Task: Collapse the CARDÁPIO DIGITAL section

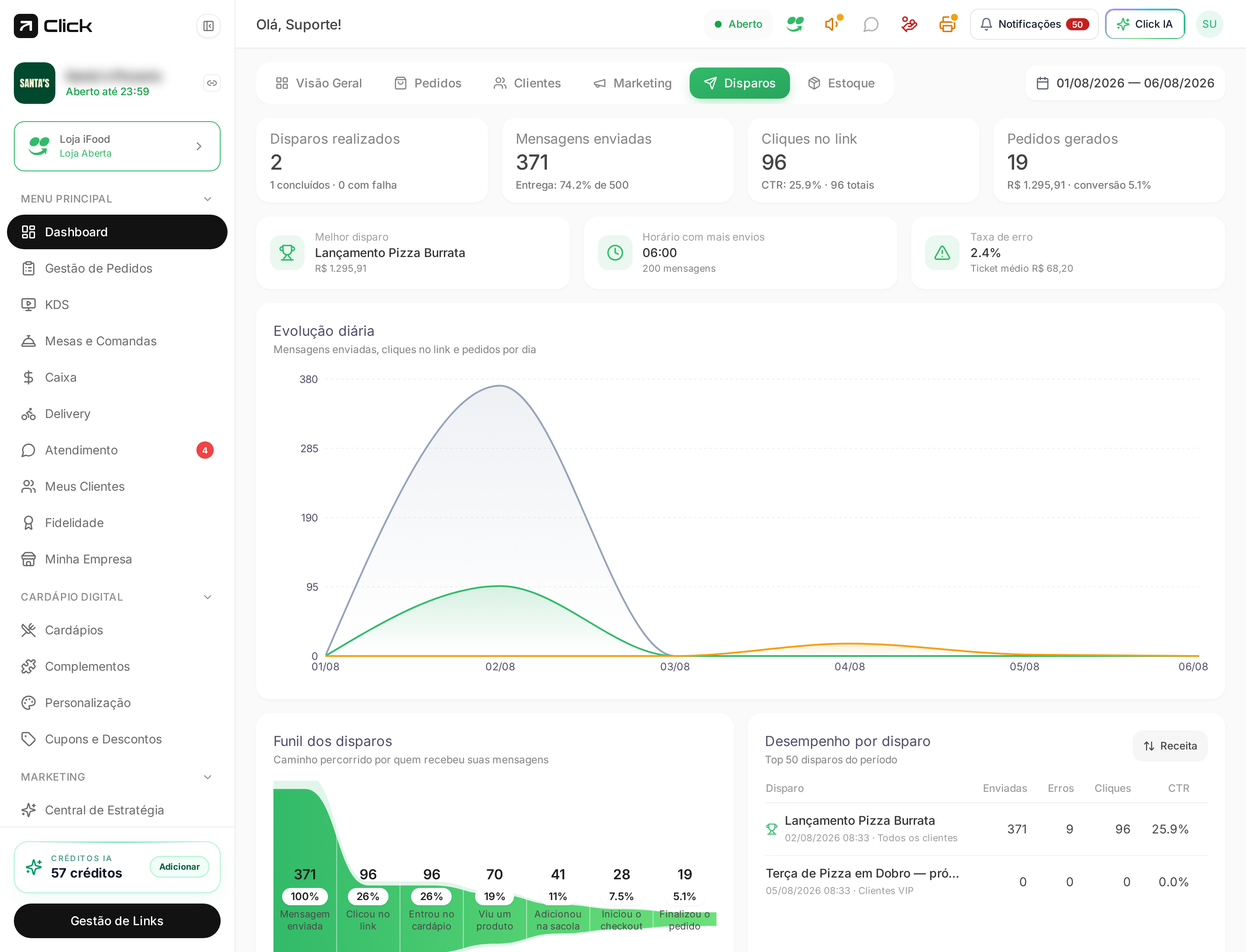Action: [x=207, y=597]
